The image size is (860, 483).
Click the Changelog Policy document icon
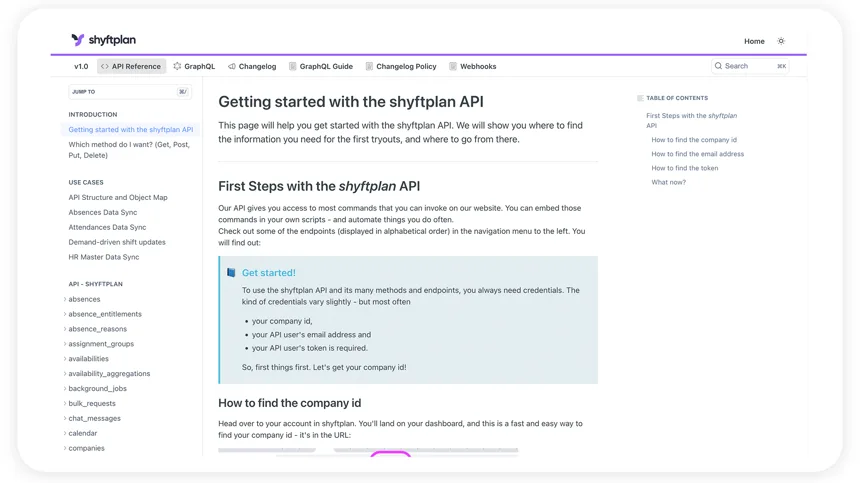pyautogui.click(x=369, y=66)
